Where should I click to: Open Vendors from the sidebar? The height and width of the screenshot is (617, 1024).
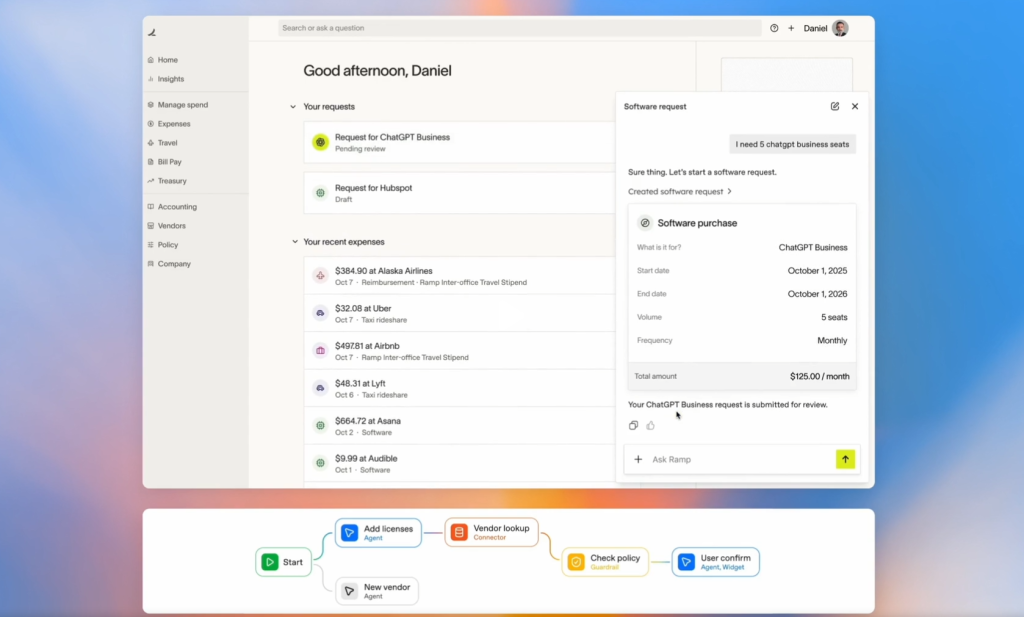click(x=171, y=226)
